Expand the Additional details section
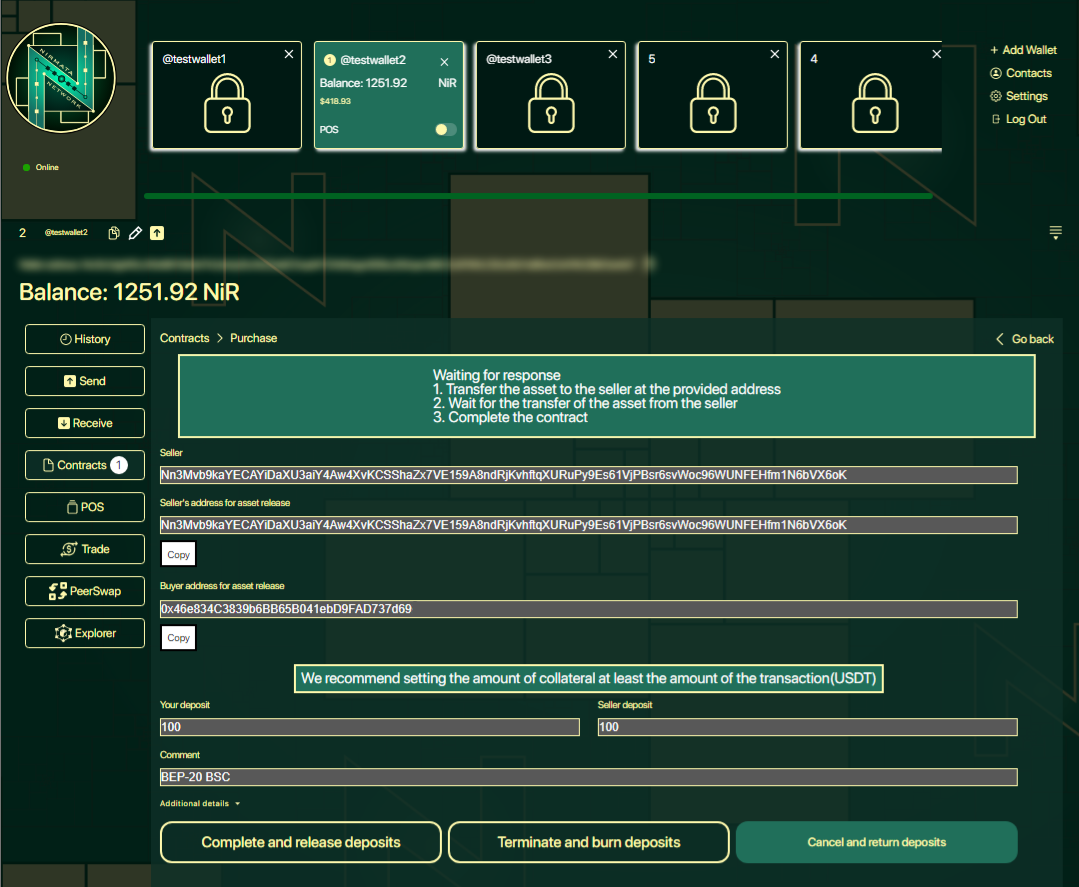Screen dimensions: 1079x887 coord(200,804)
